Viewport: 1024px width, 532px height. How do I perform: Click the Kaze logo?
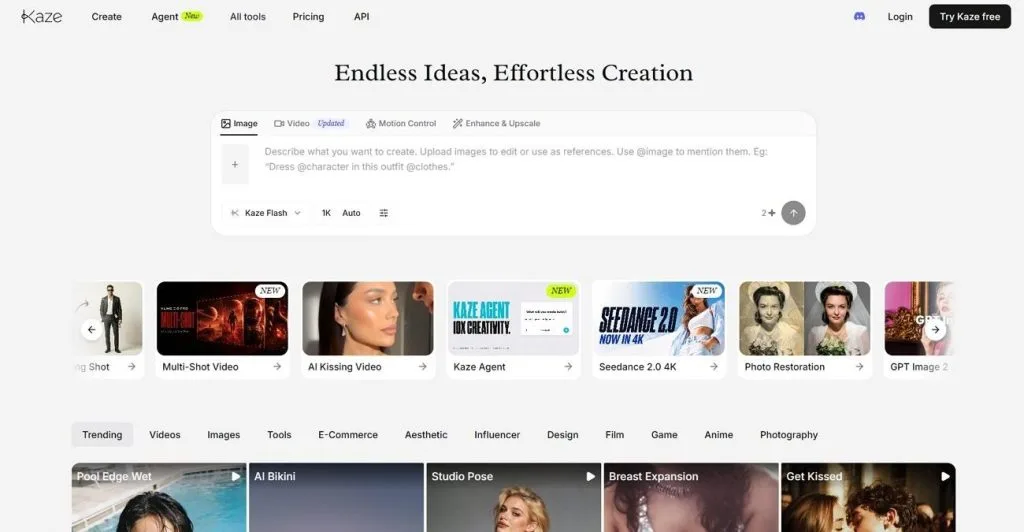point(41,16)
